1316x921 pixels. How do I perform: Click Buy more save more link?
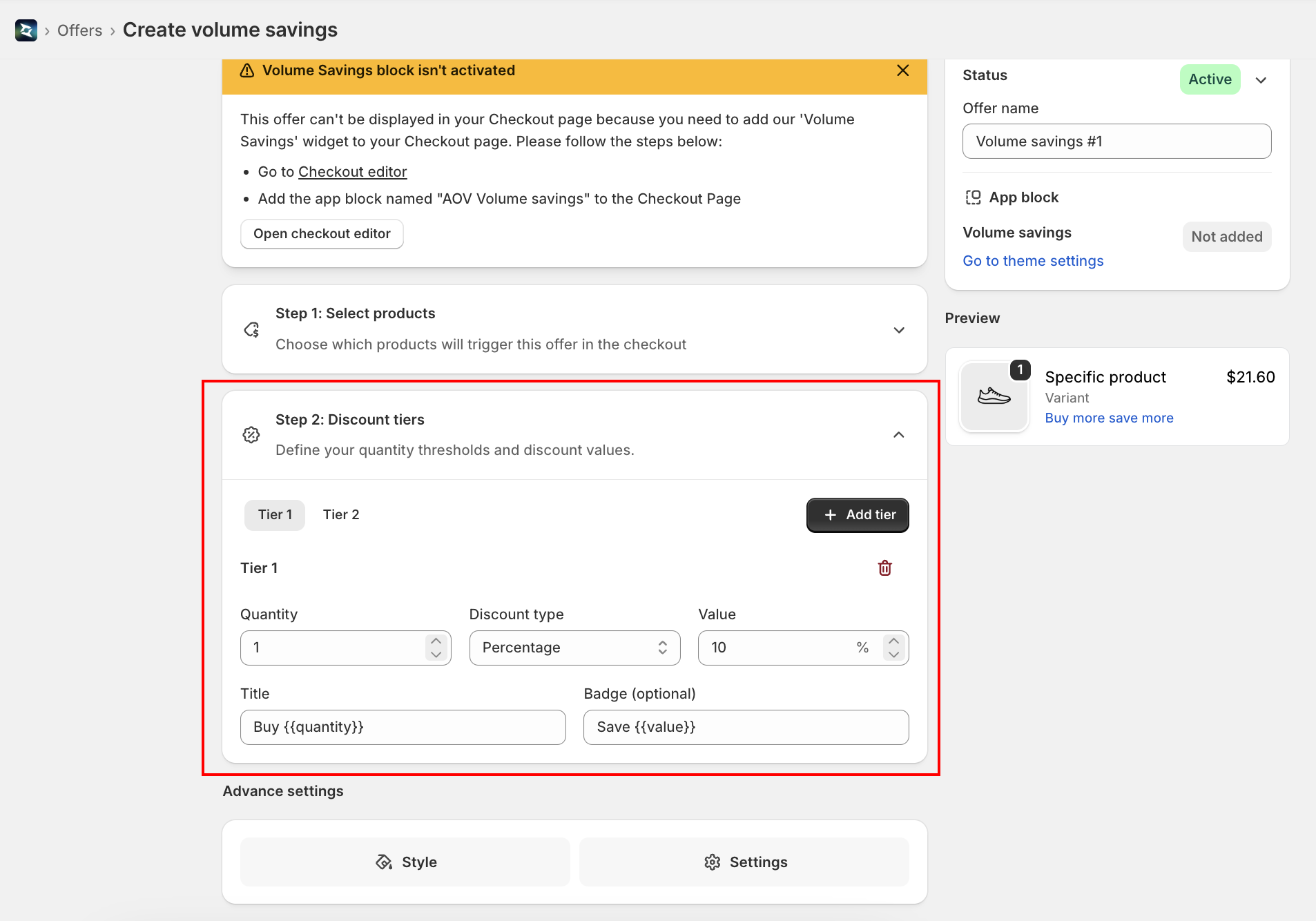point(1109,418)
